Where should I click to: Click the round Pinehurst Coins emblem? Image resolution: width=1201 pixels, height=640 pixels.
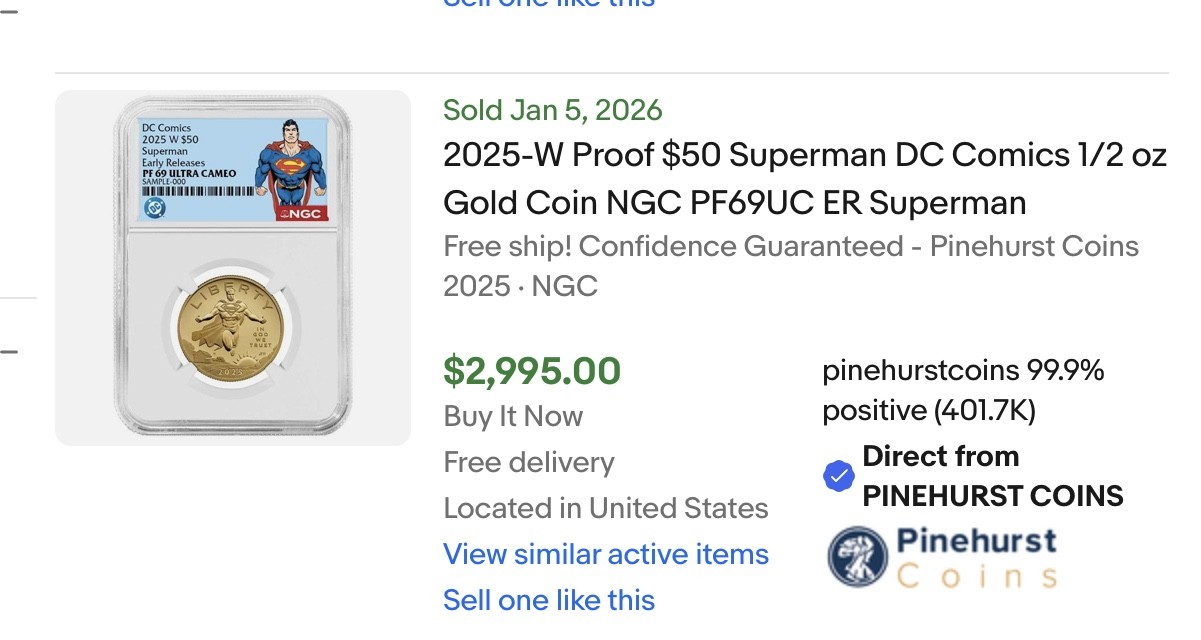(858, 556)
